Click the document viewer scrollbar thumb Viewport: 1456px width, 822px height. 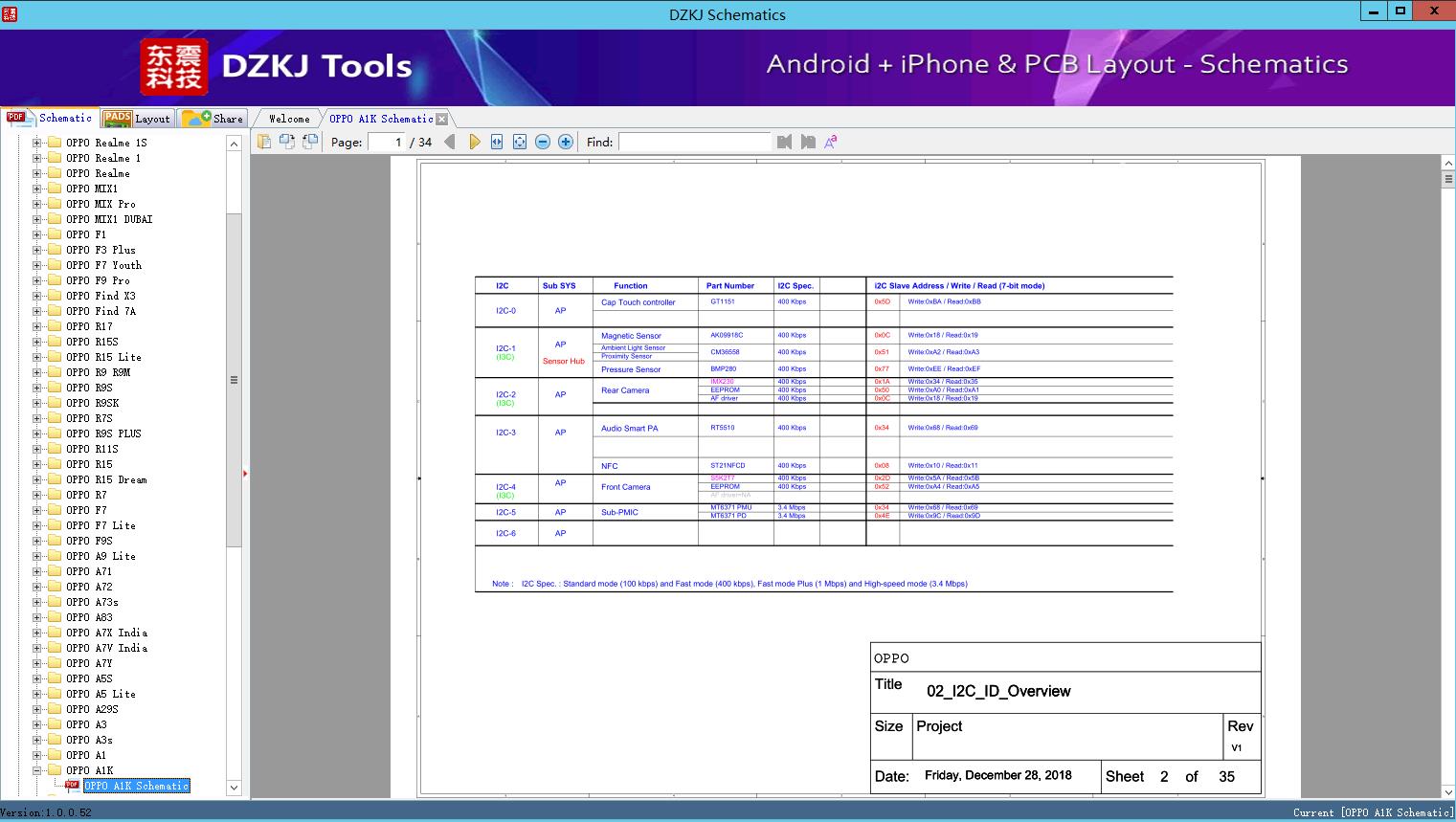pyautogui.click(x=1447, y=179)
